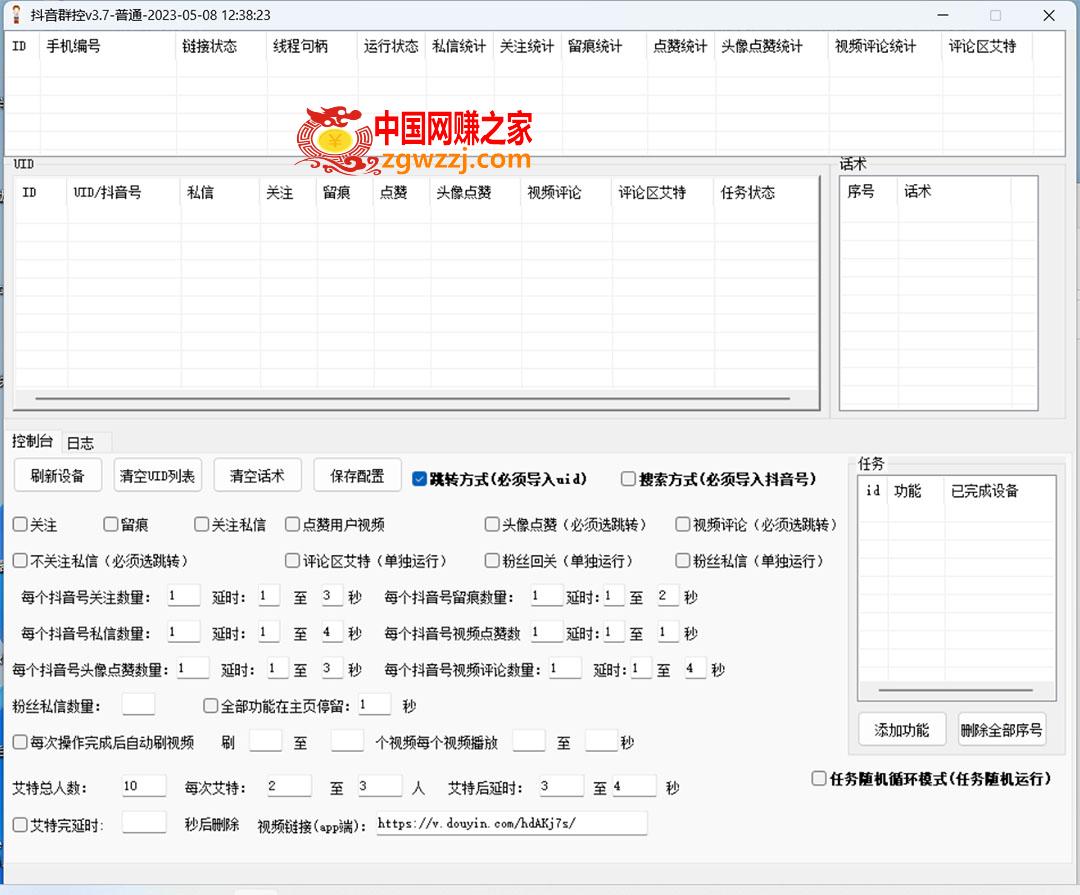
Task: Click the 评论区艾特 header in UID table
Action: [x=663, y=193]
